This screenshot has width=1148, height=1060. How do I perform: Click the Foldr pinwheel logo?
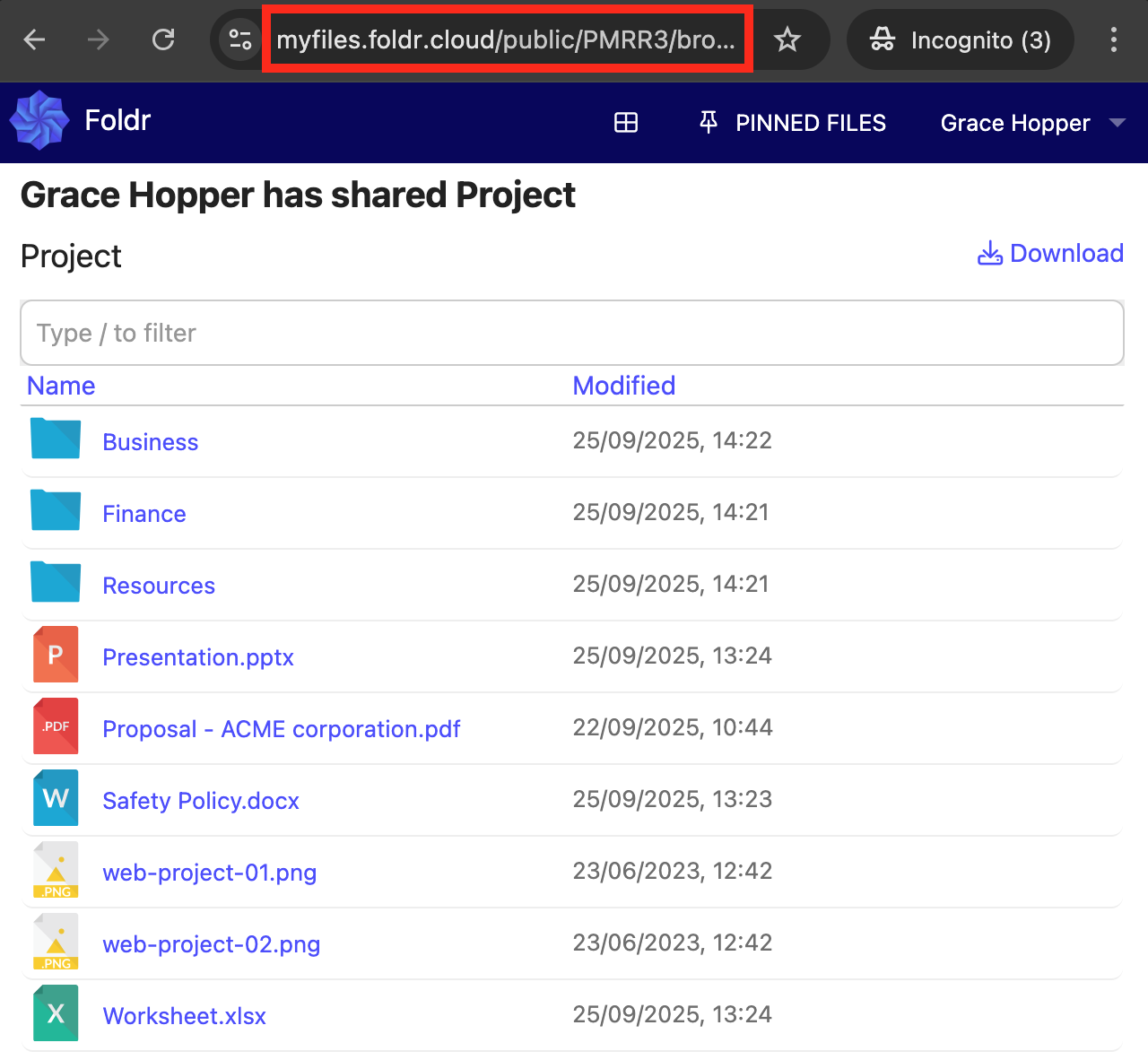click(39, 120)
